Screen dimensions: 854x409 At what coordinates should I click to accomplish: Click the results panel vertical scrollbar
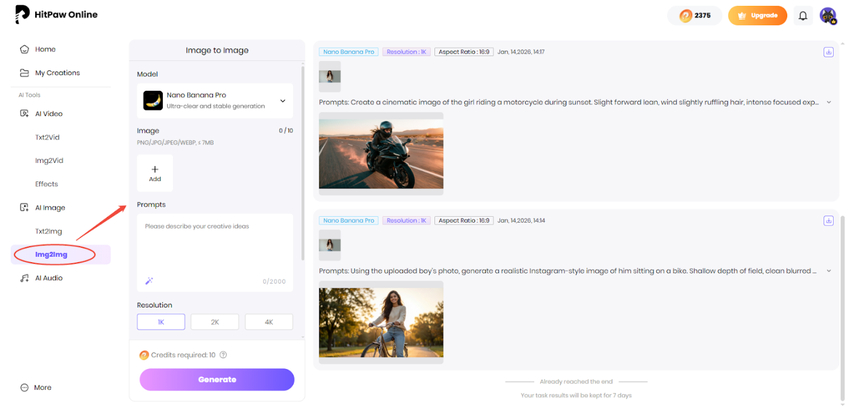pos(841,290)
